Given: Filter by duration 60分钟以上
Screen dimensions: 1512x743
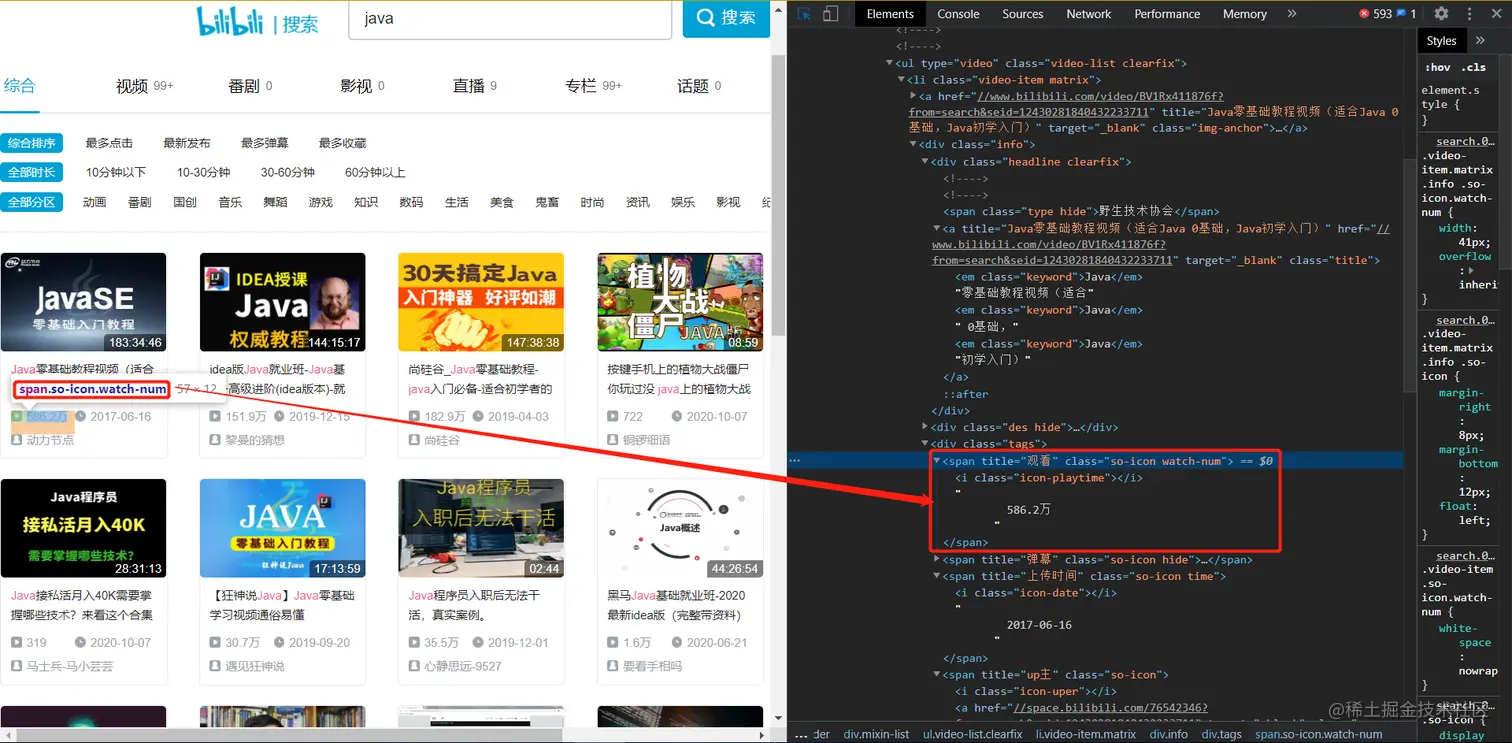Looking at the screenshot, I should coord(375,172).
